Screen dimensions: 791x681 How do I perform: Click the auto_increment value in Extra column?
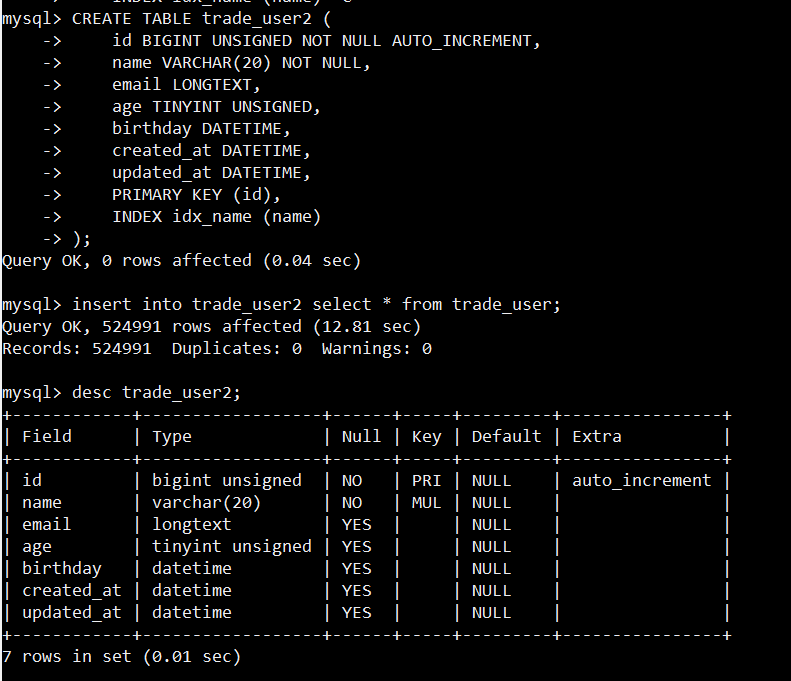point(641,480)
